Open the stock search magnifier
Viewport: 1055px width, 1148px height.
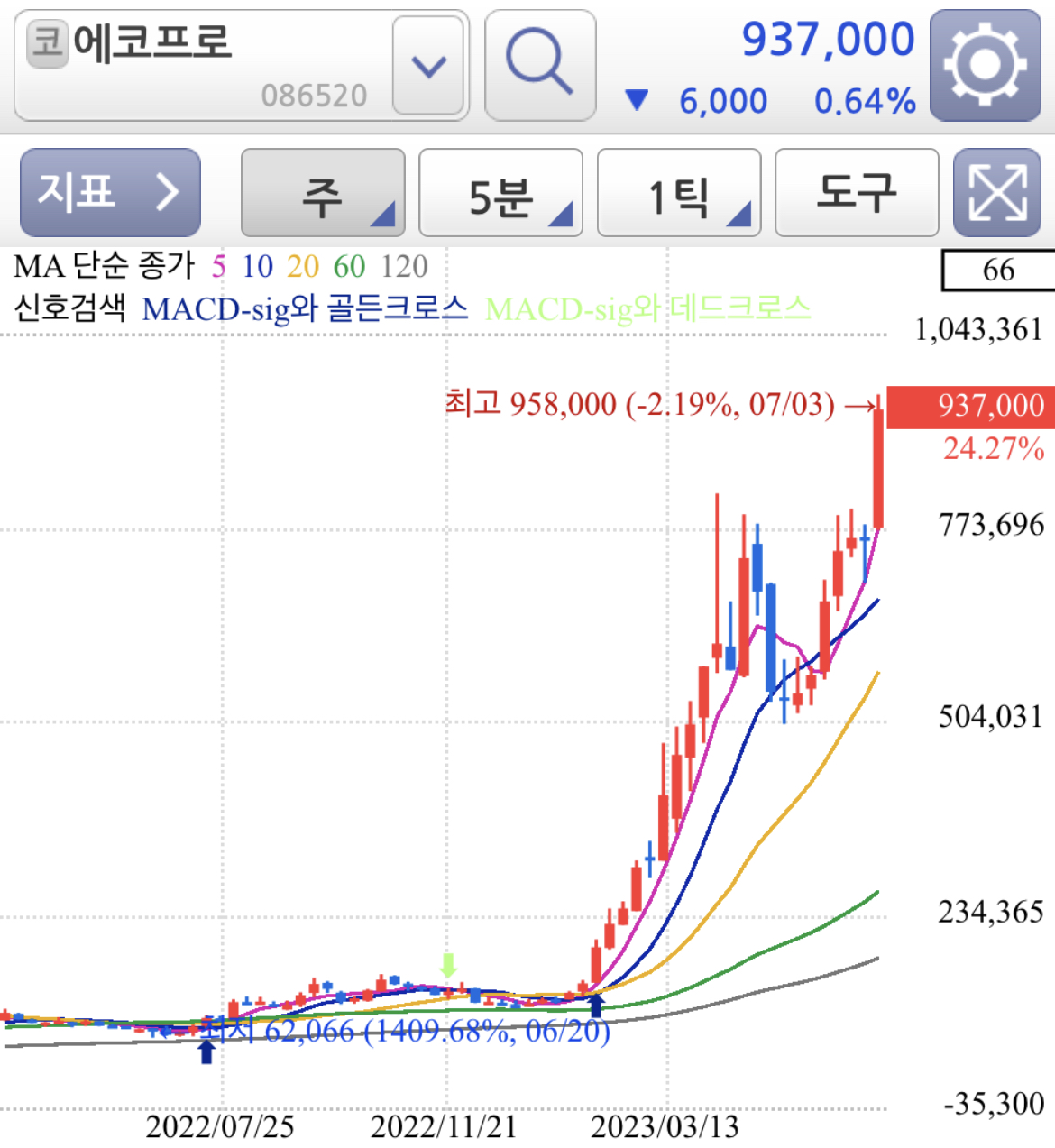tap(539, 65)
